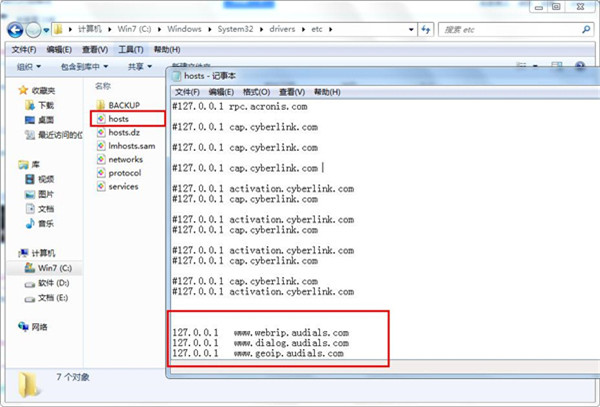The width and height of the screenshot is (600, 407).
Task: Select 计算机 node in navigation pane
Action: point(37,253)
